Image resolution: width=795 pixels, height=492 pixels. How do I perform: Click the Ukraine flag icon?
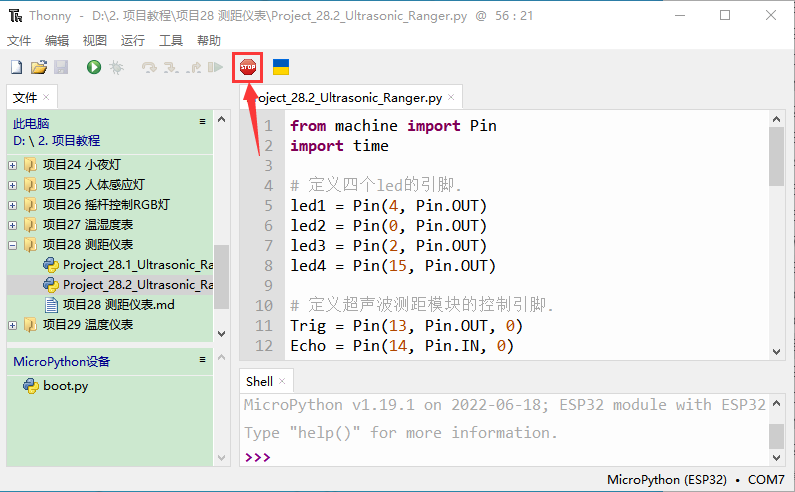(281, 67)
